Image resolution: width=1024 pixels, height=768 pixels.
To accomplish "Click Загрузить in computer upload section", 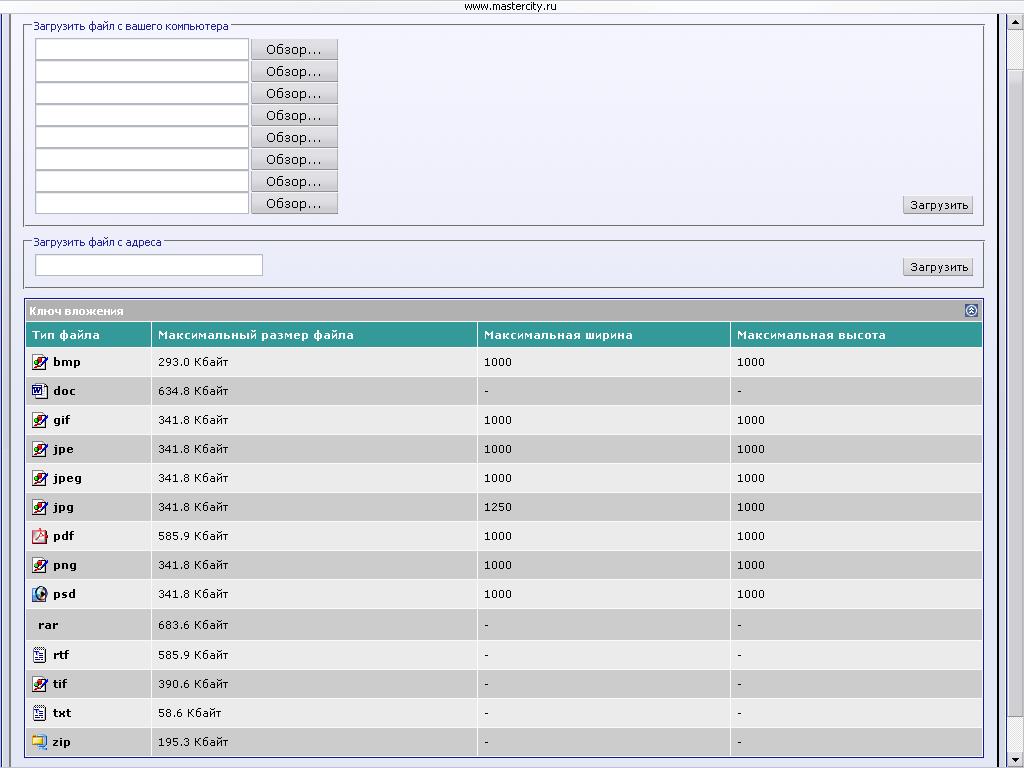I will [938, 205].
